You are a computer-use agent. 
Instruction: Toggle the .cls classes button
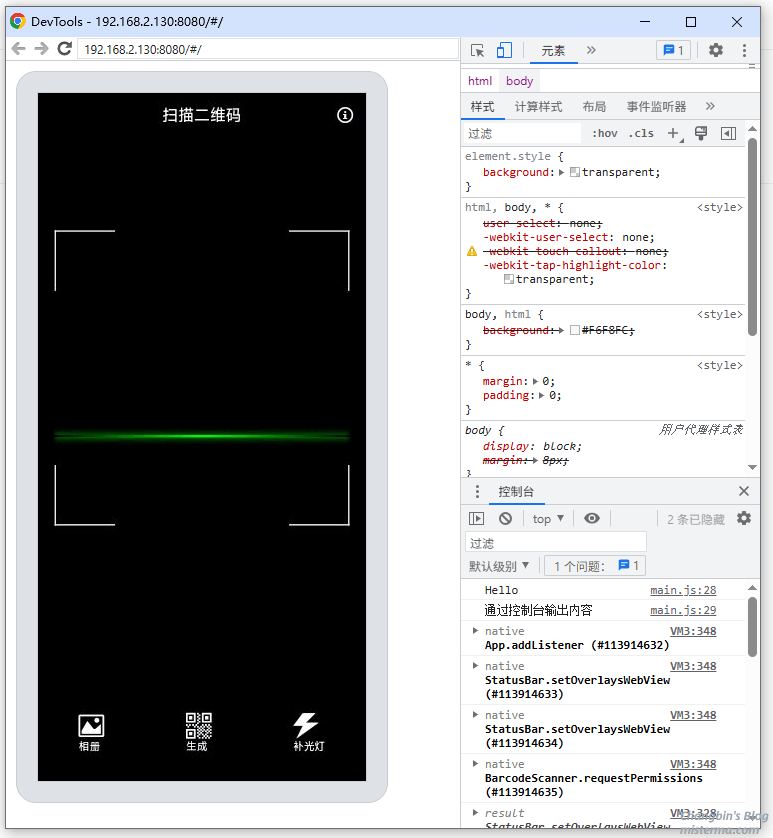[x=641, y=134]
